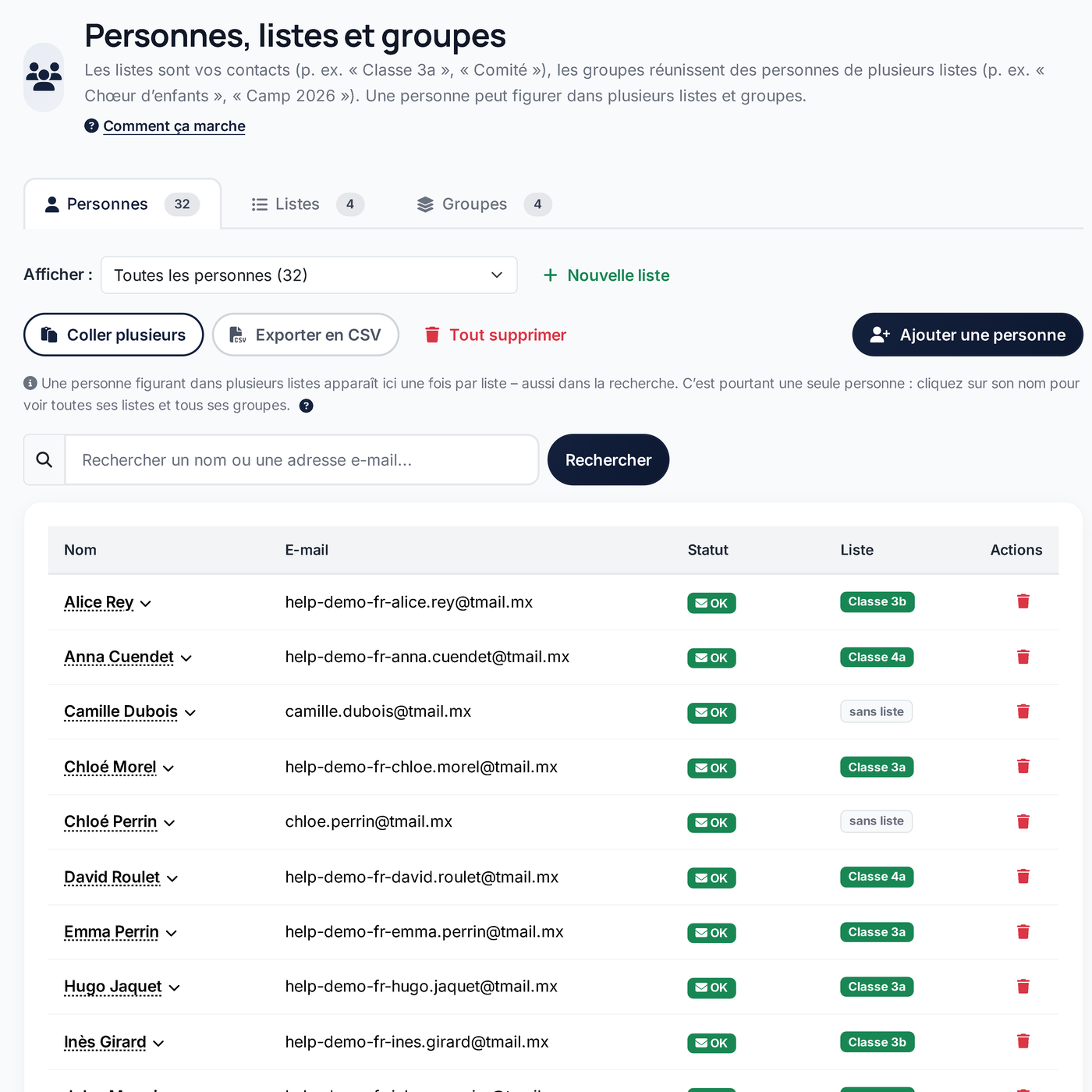This screenshot has height=1092, width=1092.
Task: Expand Alice Rey details chevron
Action: click(146, 604)
